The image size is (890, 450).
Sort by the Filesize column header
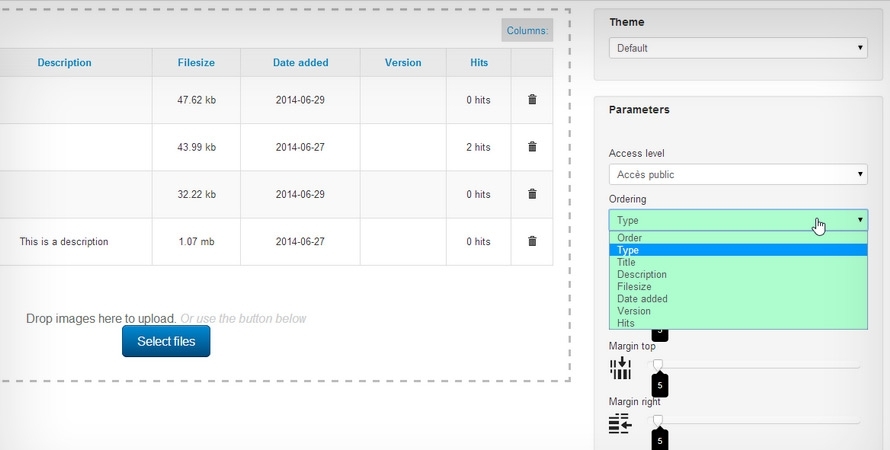tap(196, 62)
